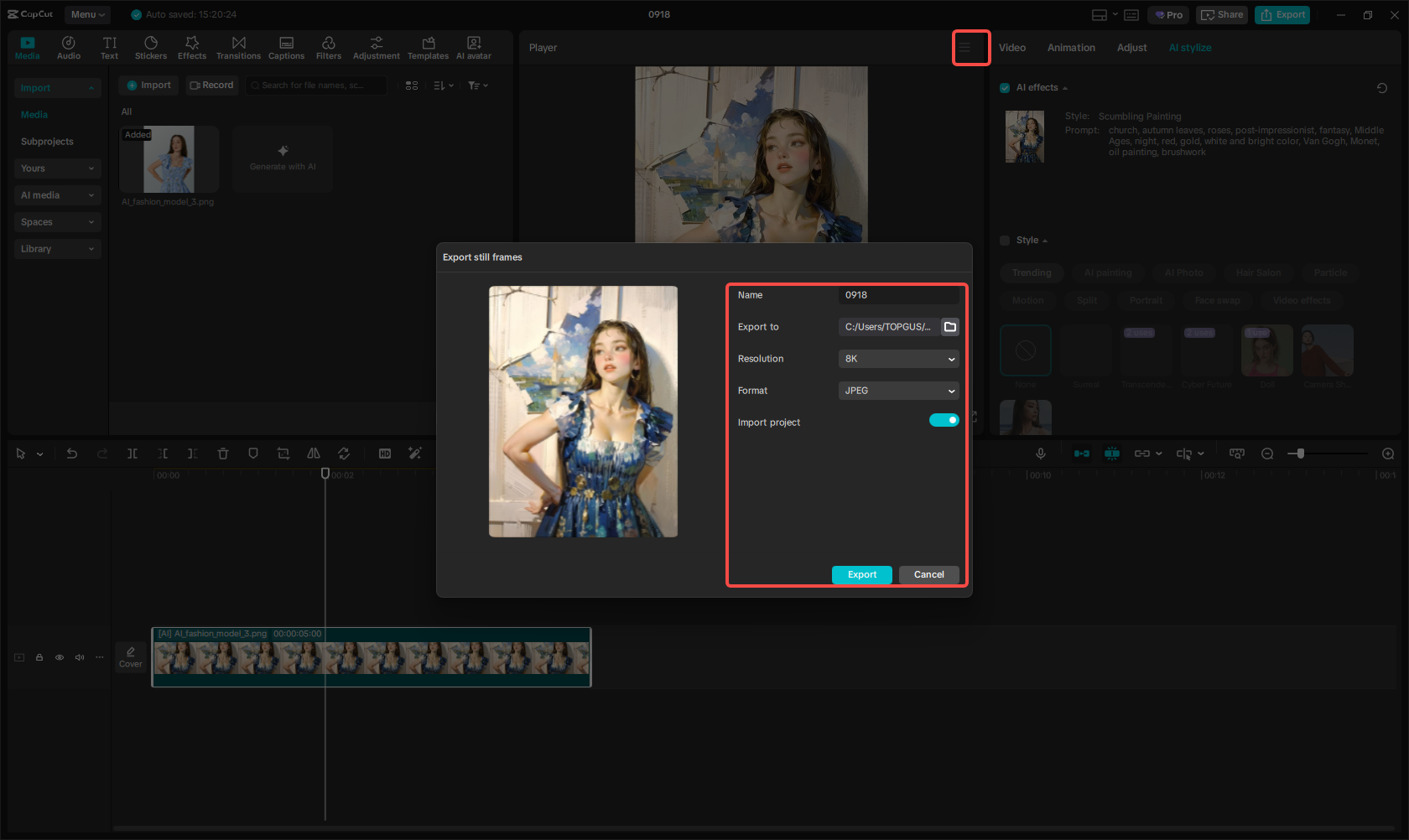The width and height of the screenshot is (1409, 840).
Task: Open the Filters panel
Action: 328,48
